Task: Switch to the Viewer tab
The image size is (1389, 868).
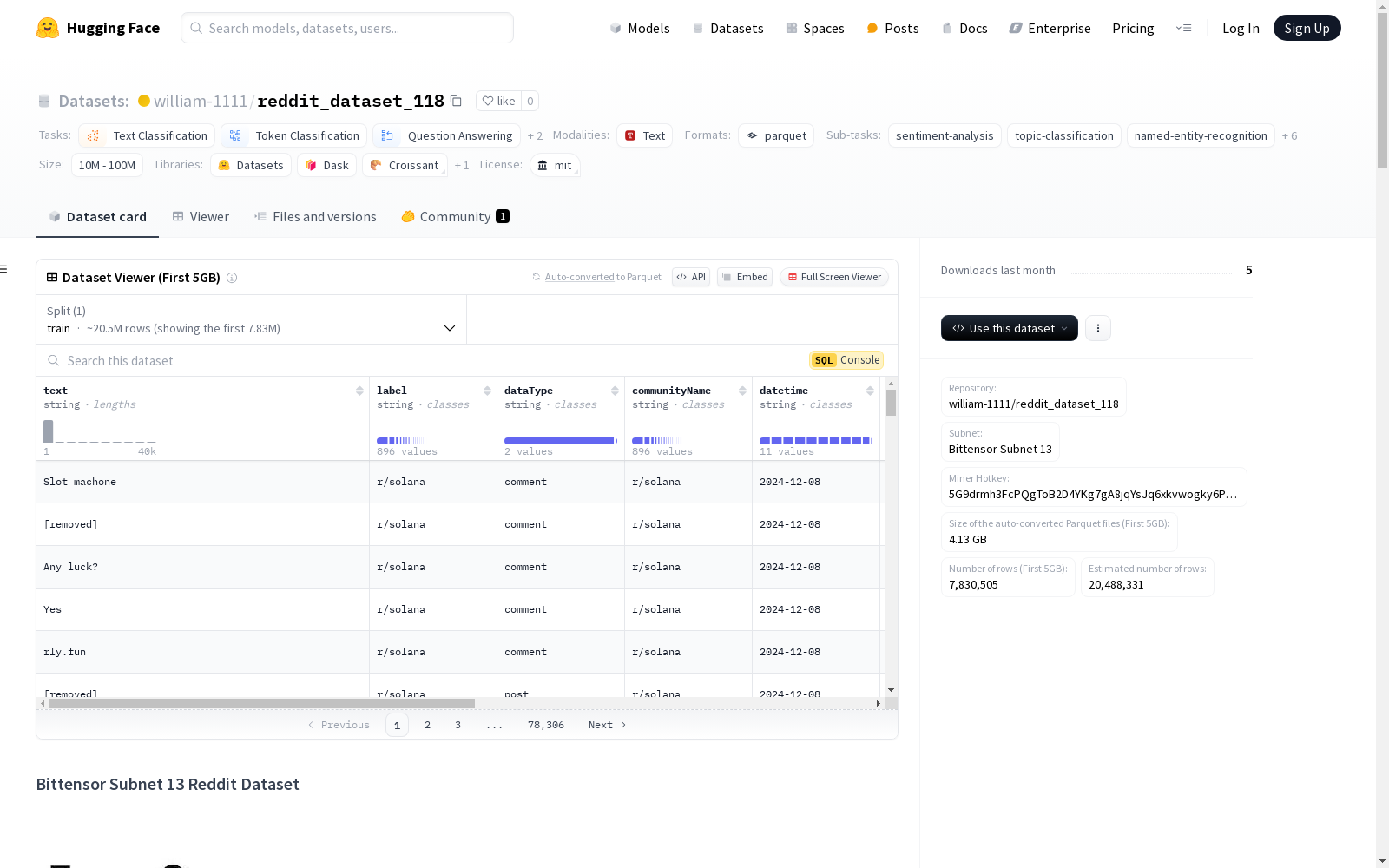Action: [x=201, y=217]
